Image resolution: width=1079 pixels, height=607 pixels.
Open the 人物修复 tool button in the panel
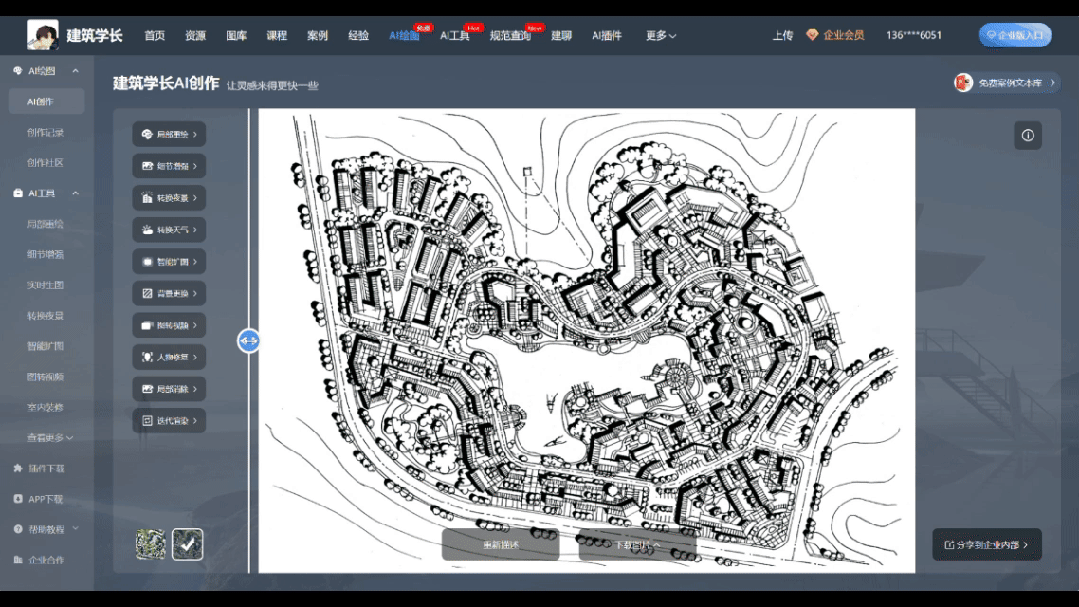(169, 357)
